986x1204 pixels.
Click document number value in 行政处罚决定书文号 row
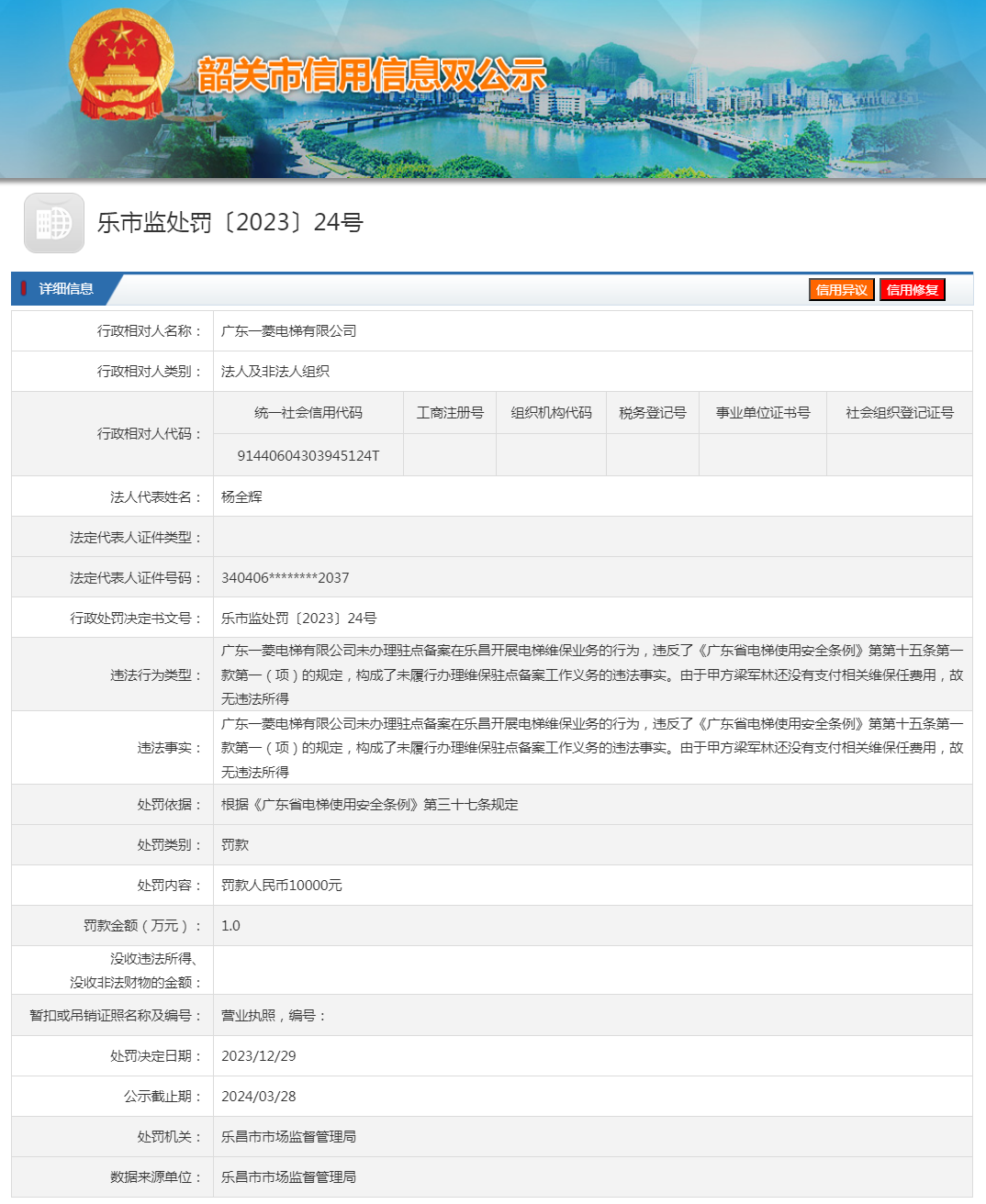pyautogui.click(x=299, y=619)
